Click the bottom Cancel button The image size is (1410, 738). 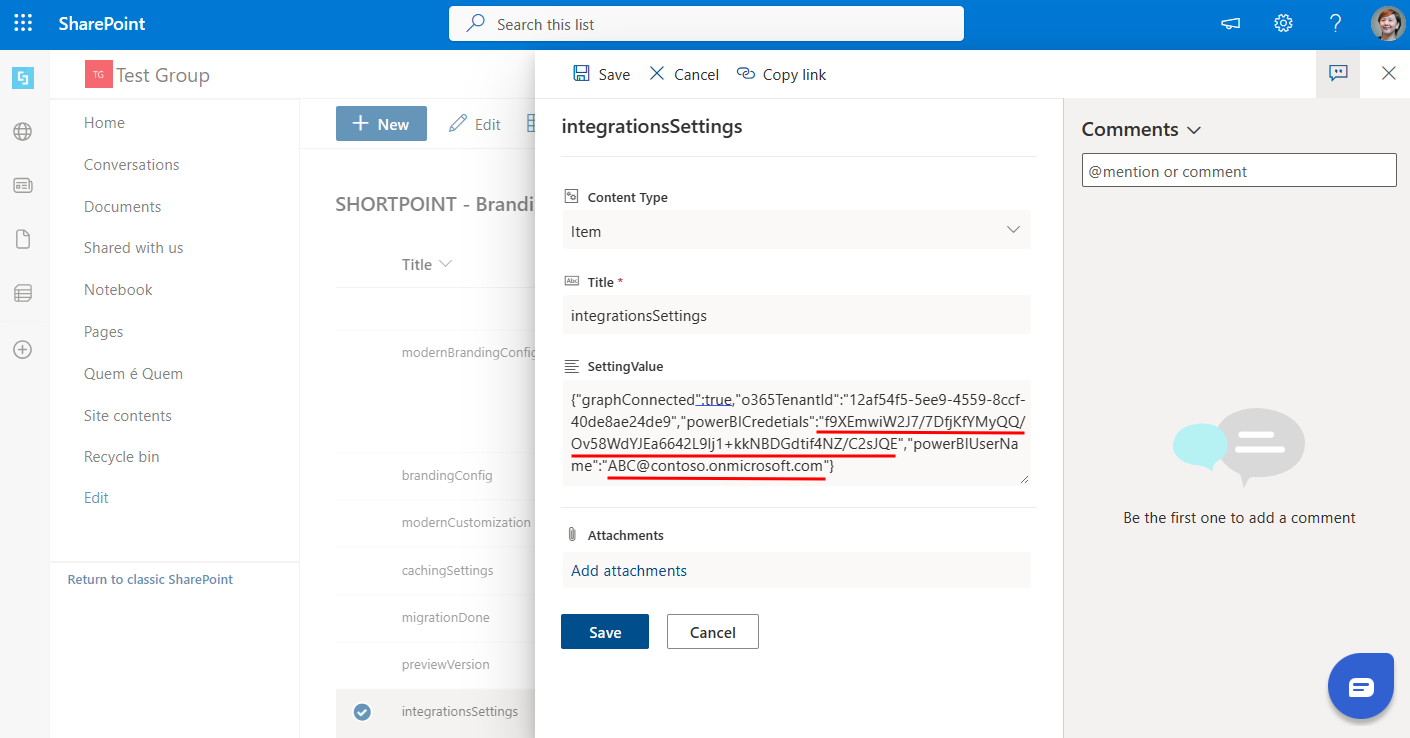tap(713, 632)
